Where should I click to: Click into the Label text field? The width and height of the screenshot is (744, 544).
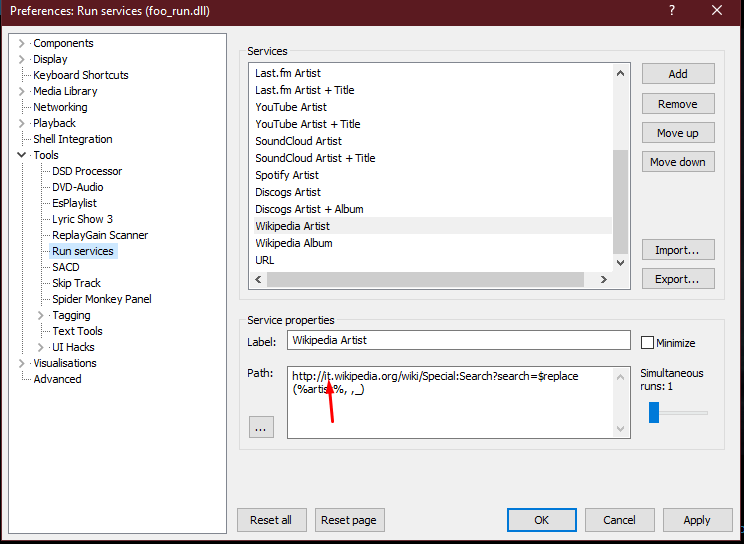tap(458, 340)
